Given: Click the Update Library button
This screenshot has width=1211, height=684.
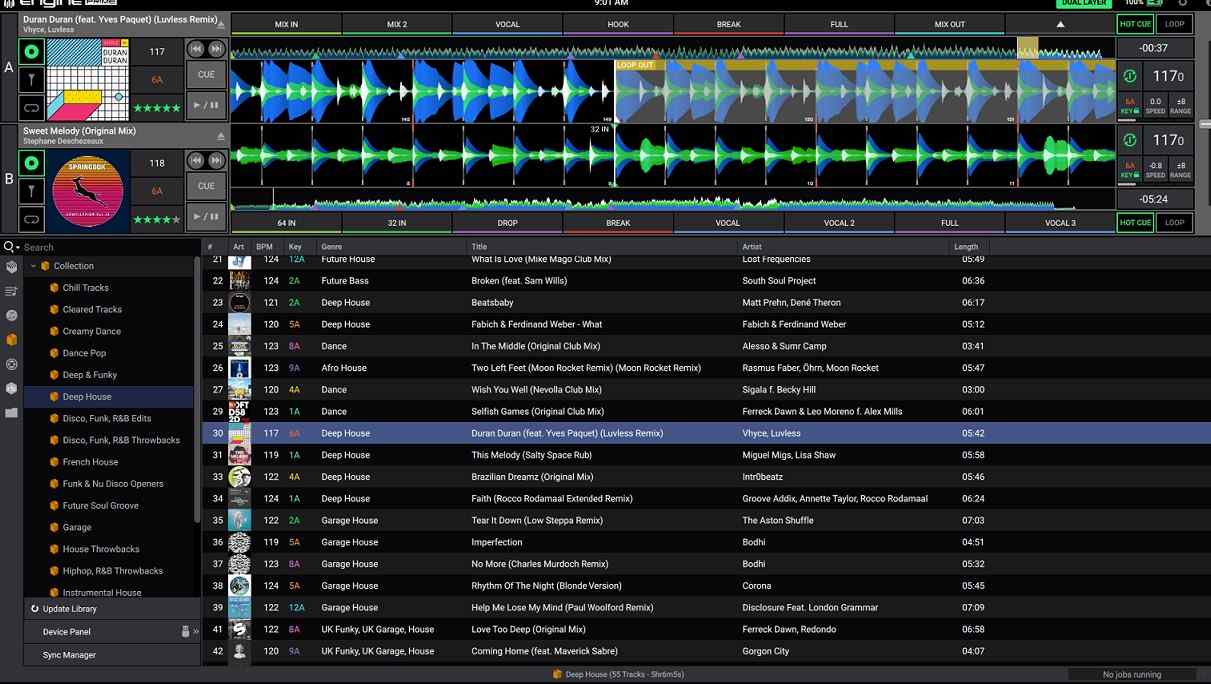Looking at the screenshot, I should point(111,609).
